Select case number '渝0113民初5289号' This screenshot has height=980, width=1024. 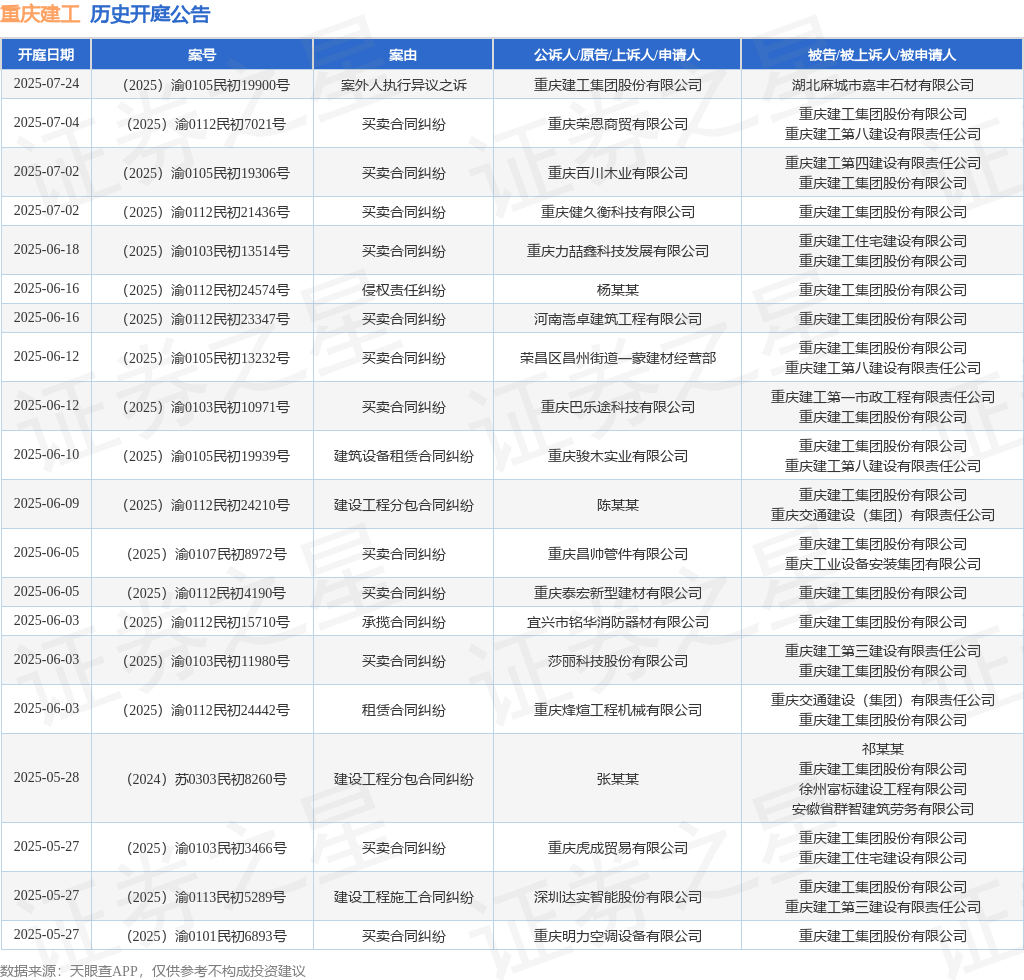[x=230, y=897]
